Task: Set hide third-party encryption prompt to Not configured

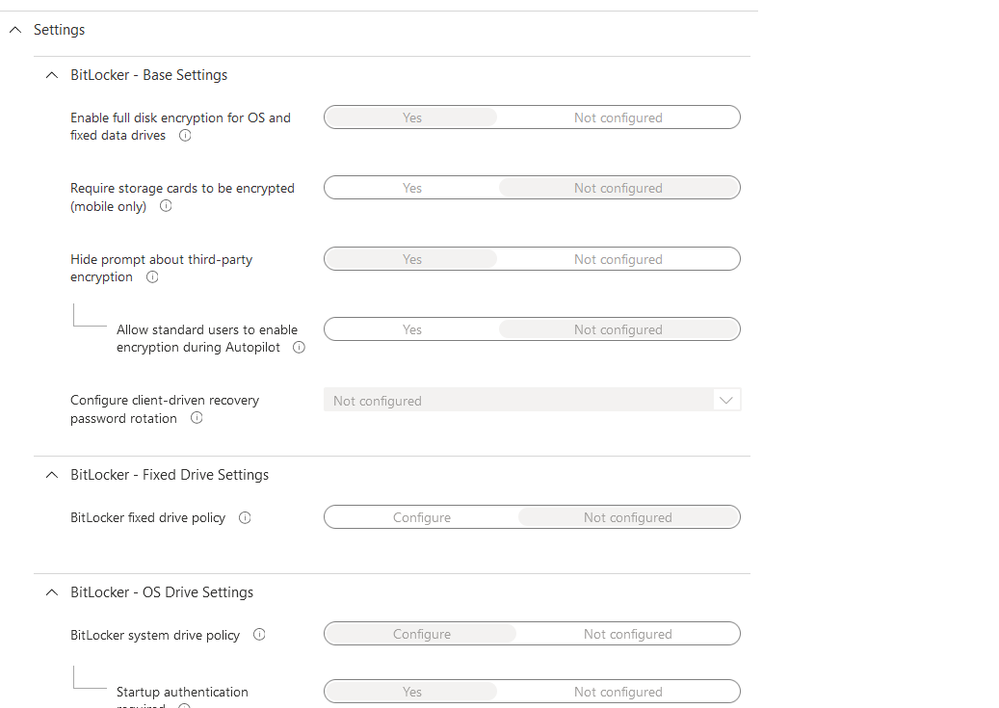Action: point(618,259)
